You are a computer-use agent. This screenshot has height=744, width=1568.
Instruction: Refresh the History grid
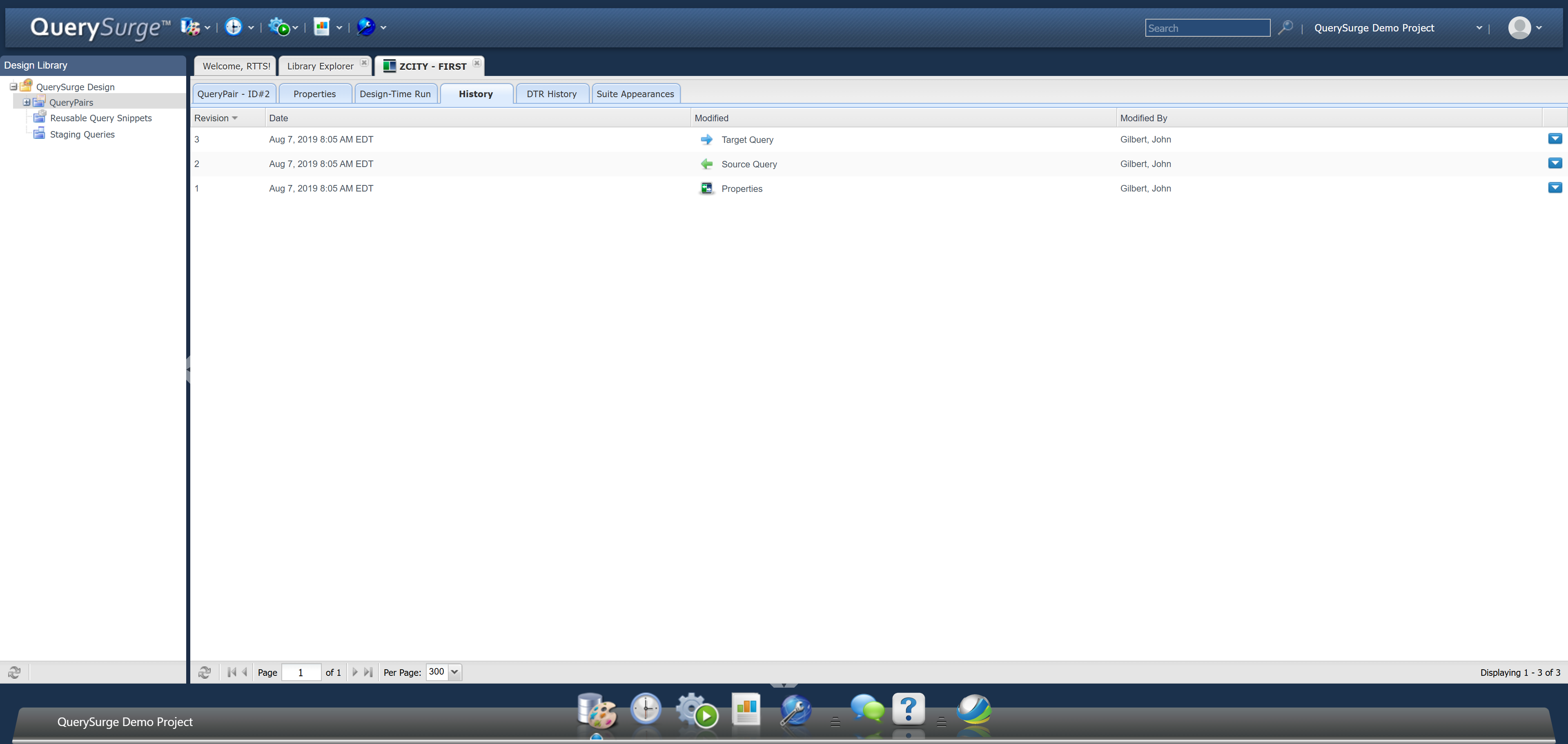pyautogui.click(x=205, y=672)
